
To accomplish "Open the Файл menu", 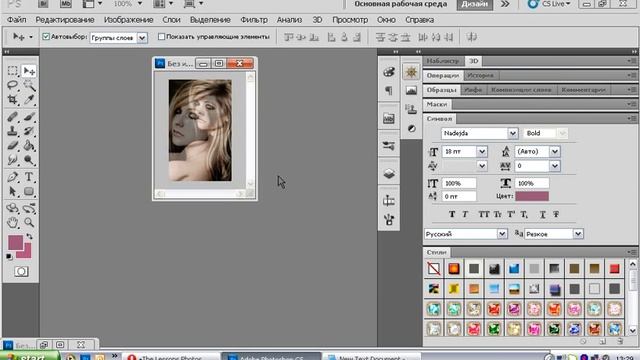I will [x=16, y=20].
